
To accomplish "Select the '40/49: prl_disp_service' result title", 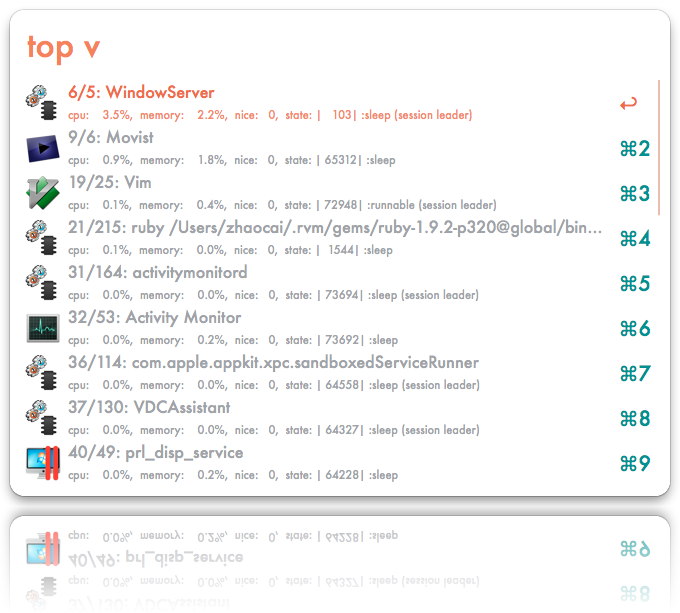I will [x=156, y=453].
